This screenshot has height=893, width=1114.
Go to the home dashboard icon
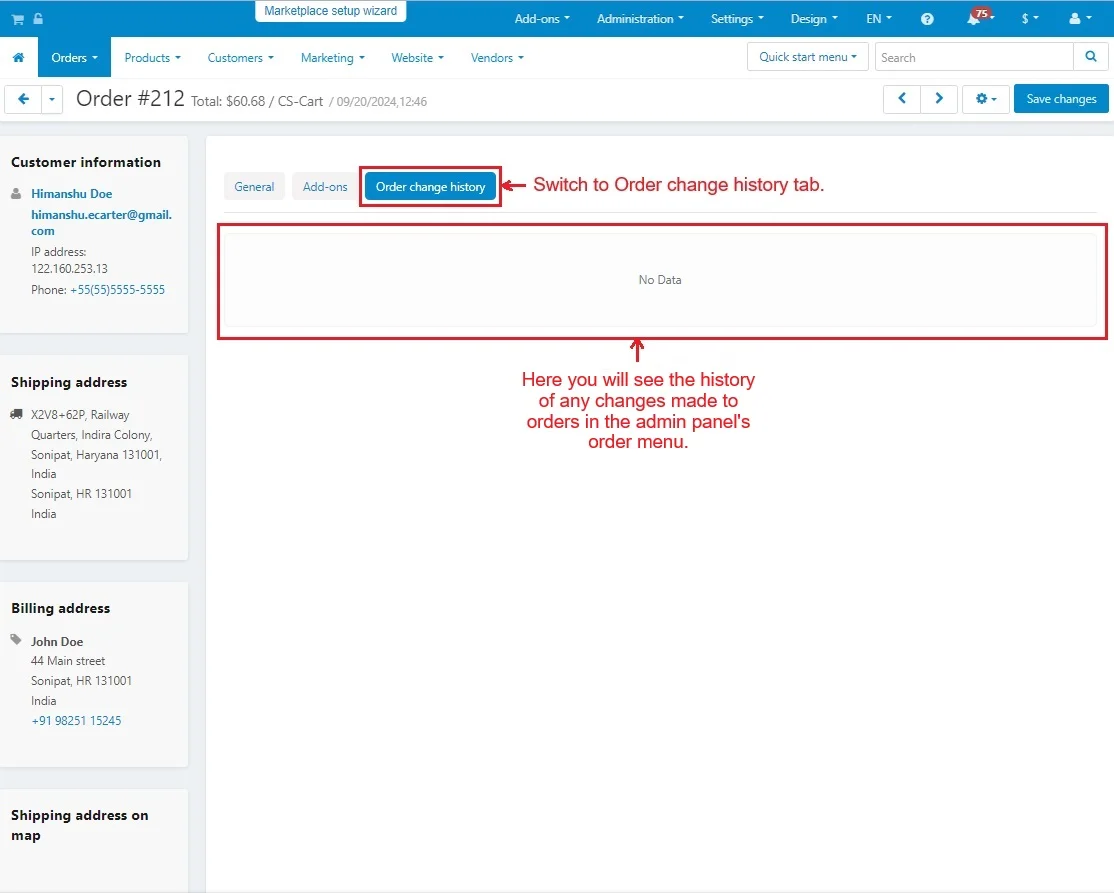coord(18,58)
